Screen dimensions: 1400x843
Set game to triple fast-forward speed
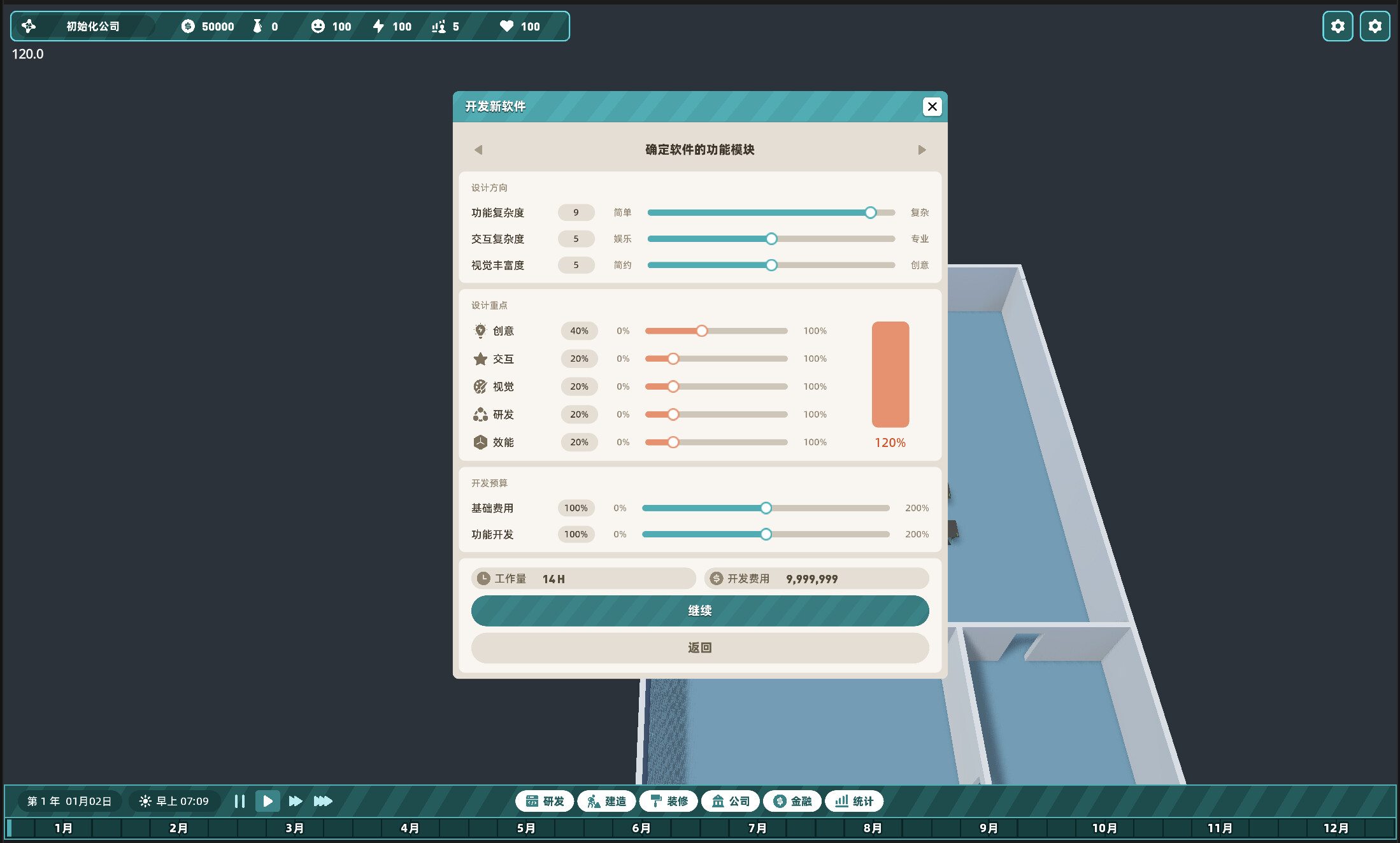tap(323, 801)
